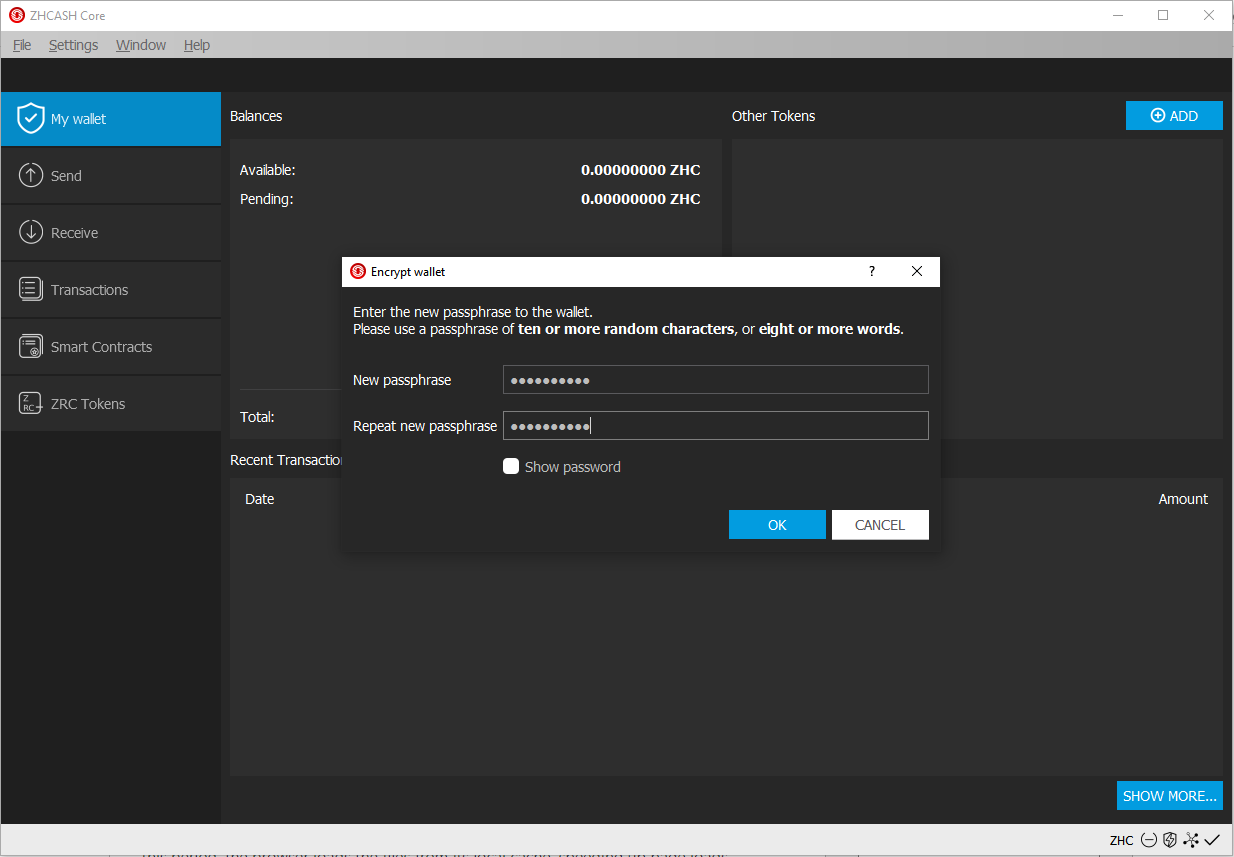Open the Help menu

197,45
